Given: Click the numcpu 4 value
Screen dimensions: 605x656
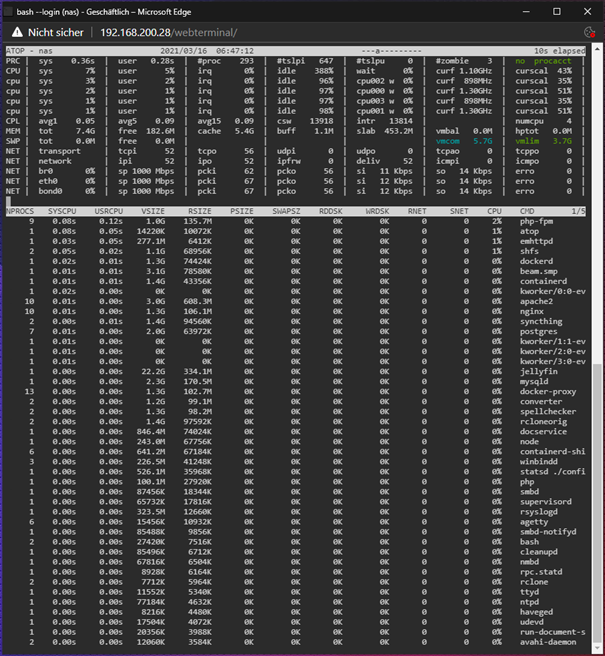Looking at the screenshot, I should pos(543,121).
